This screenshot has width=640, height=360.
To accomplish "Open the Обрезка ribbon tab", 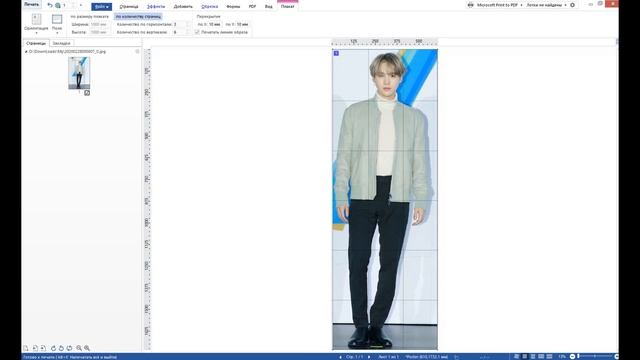I will point(209,7).
